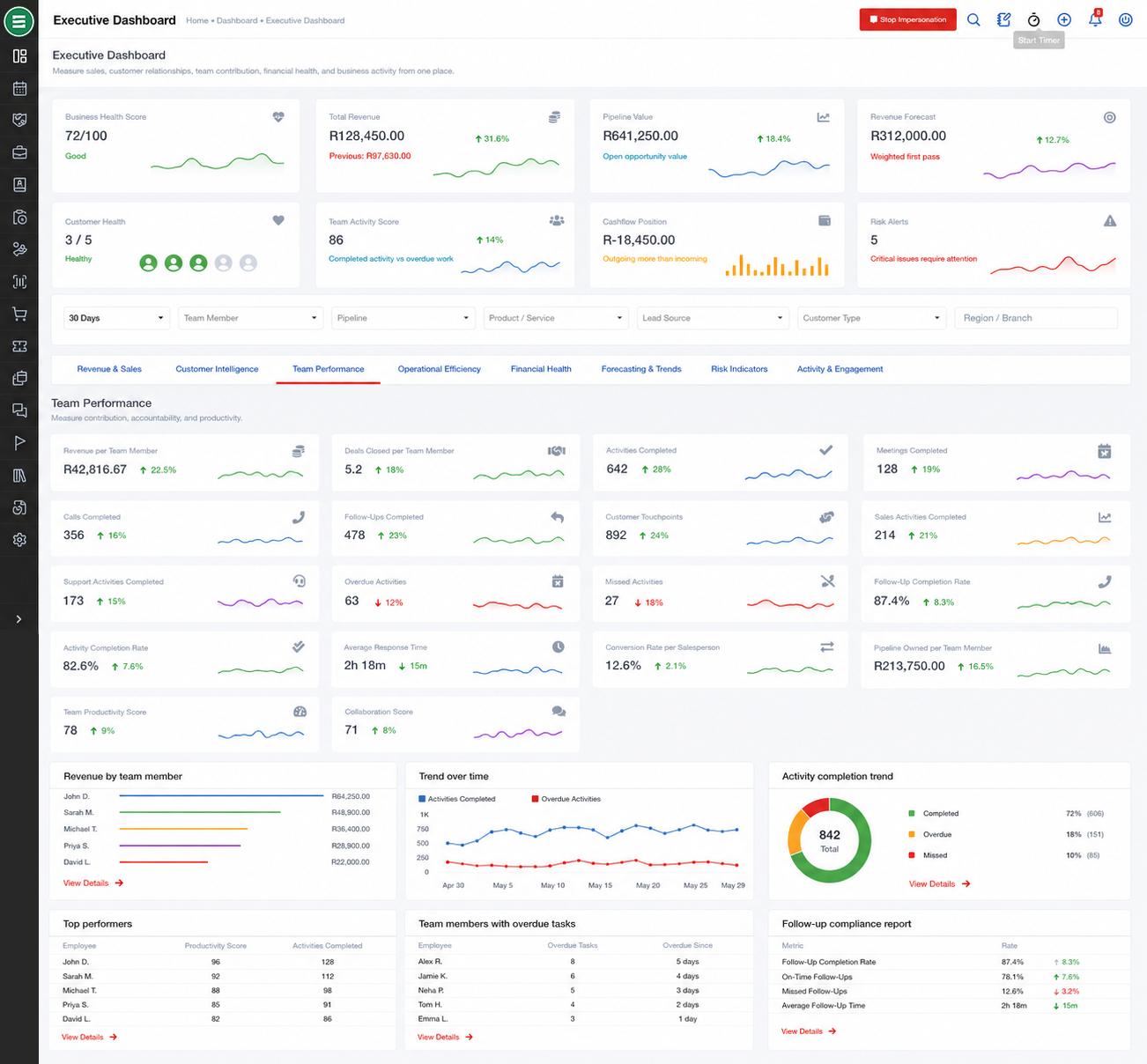Switch to the Revenue & Sales tab

tap(109, 369)
